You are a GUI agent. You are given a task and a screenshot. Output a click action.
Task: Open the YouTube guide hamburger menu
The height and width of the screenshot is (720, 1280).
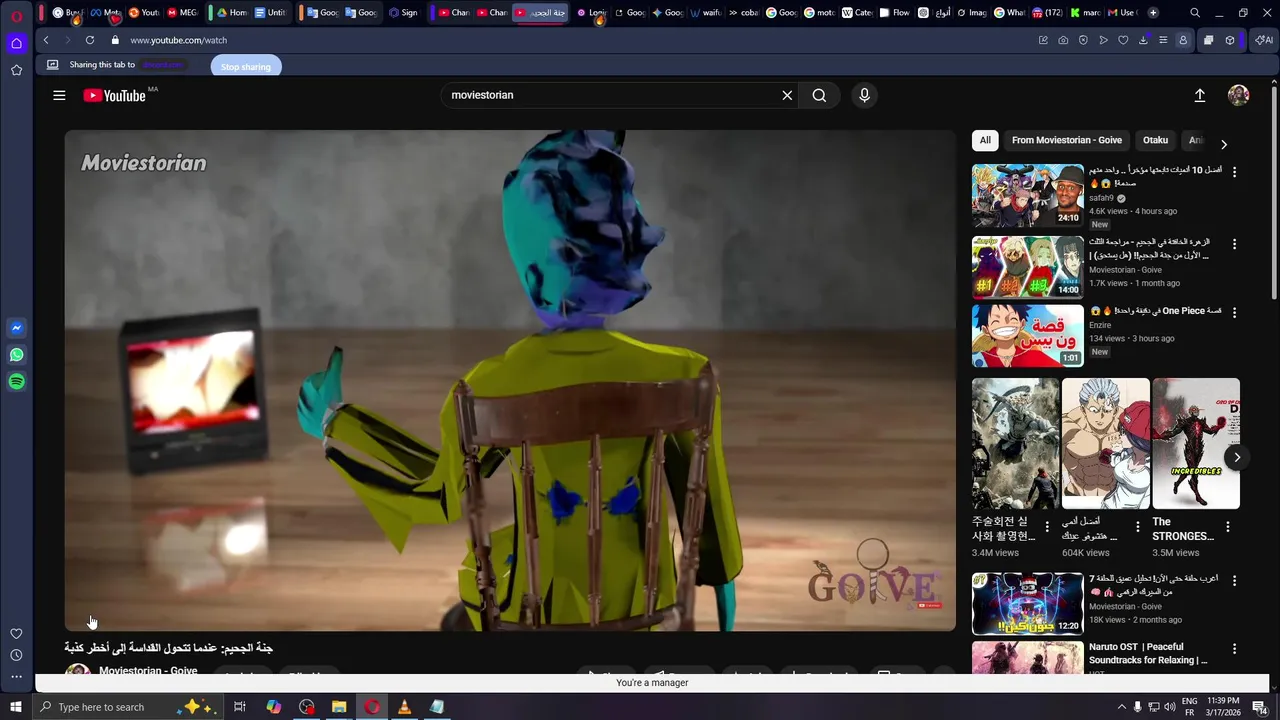click(59, 95)
